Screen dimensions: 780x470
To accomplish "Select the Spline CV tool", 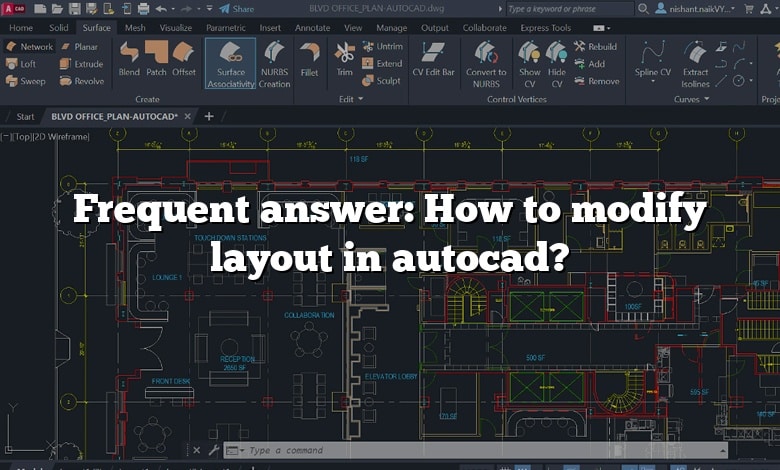I will click(x=653, y=59).
